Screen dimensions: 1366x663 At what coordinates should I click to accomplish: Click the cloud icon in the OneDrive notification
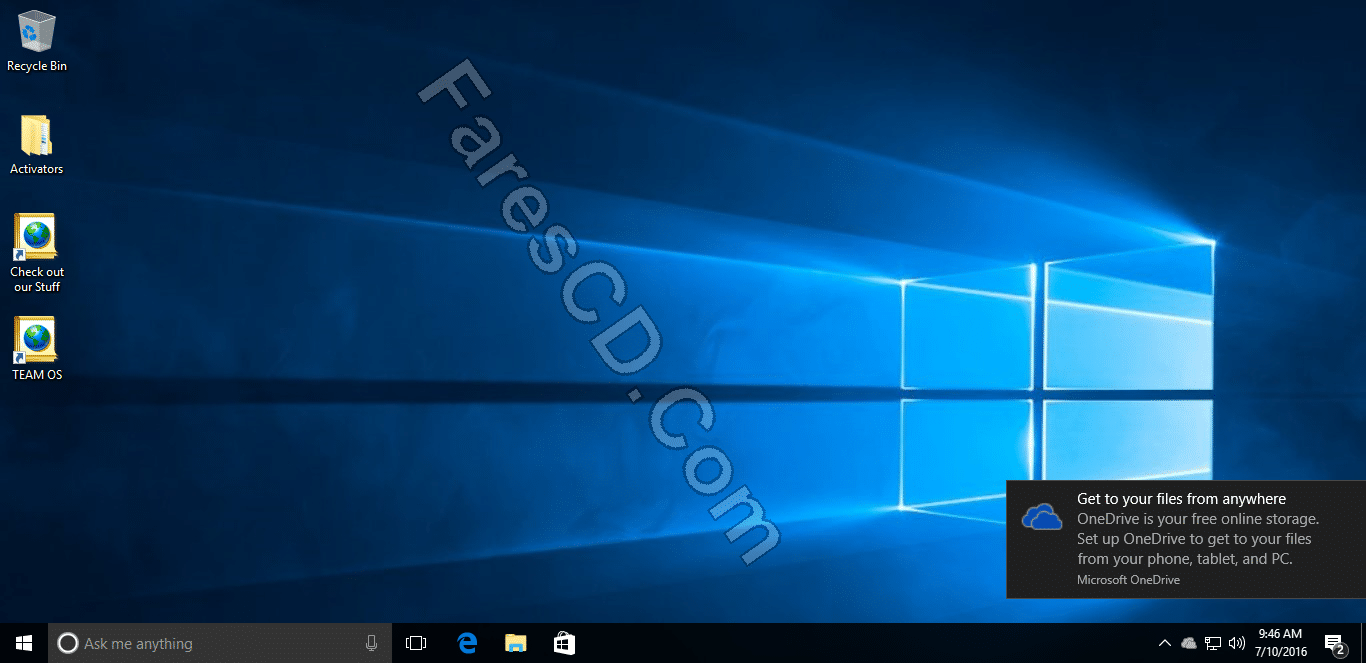click(1042, 517)
